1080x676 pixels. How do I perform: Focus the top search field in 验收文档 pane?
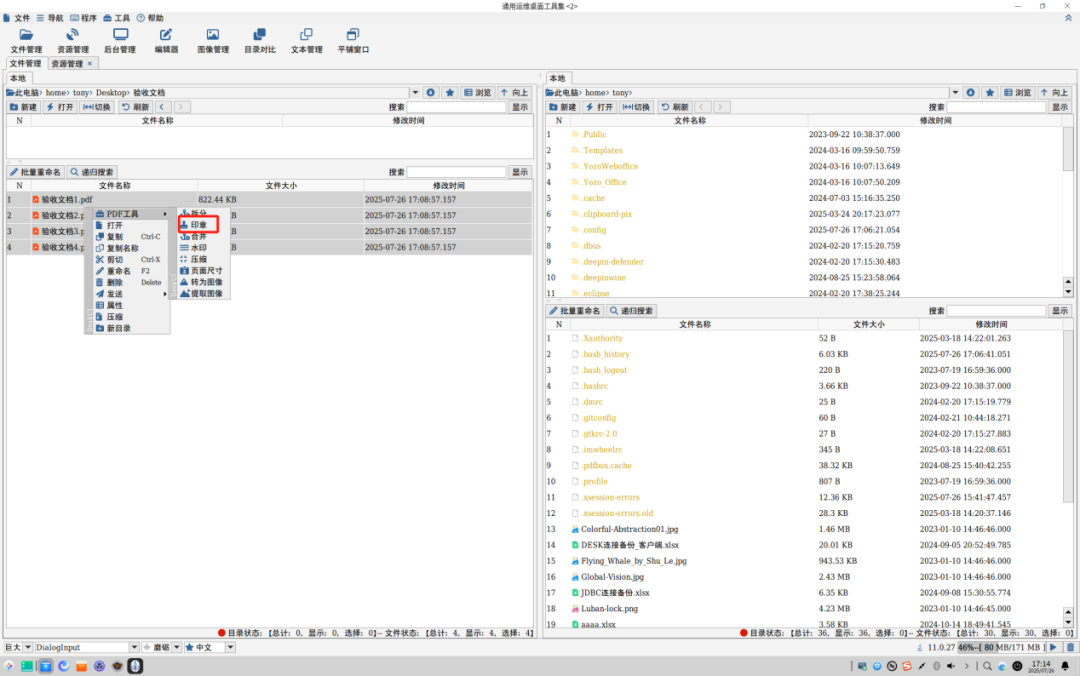point(457,107)
